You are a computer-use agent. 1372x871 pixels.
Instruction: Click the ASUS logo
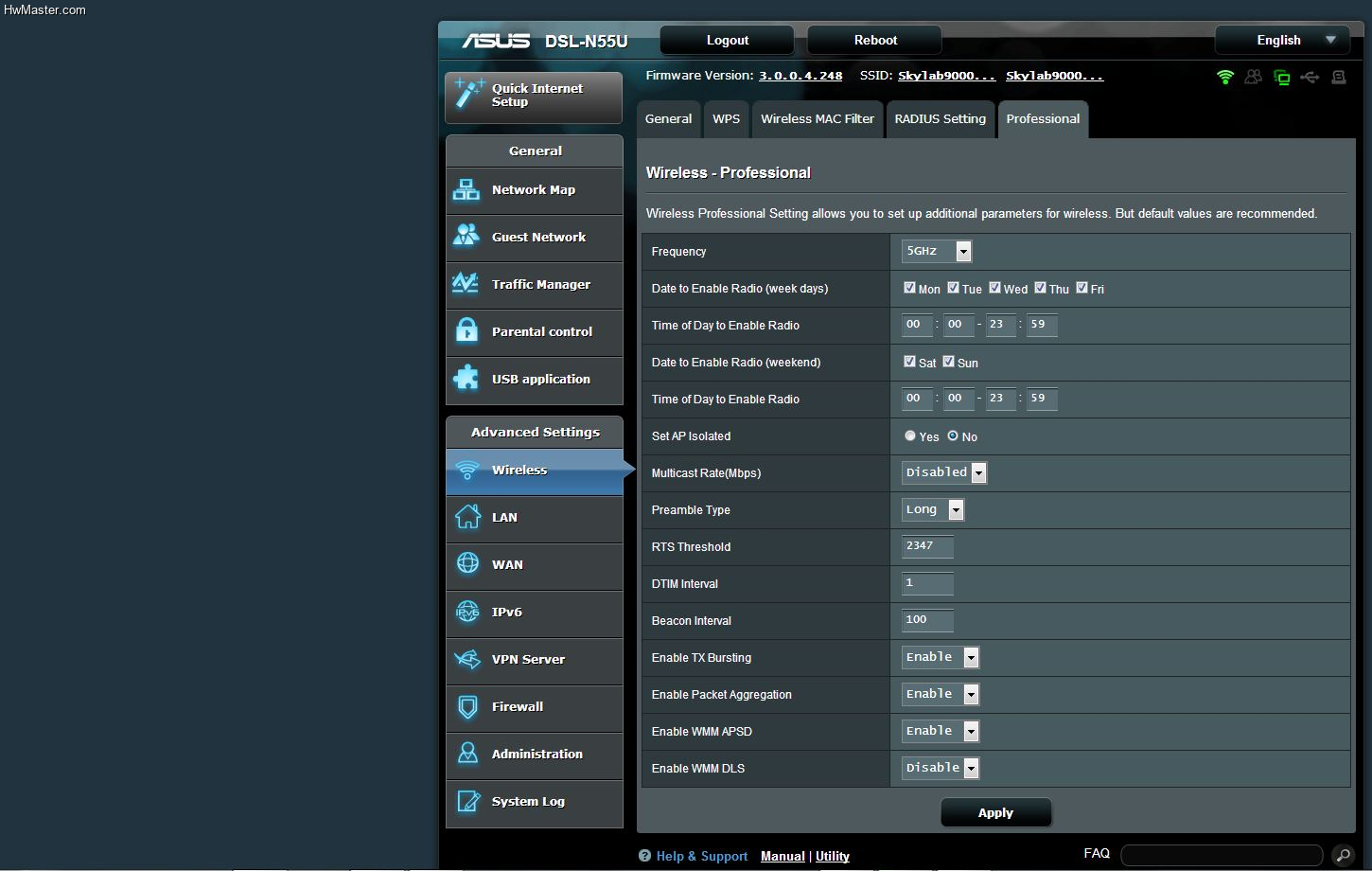coord(495,41)
